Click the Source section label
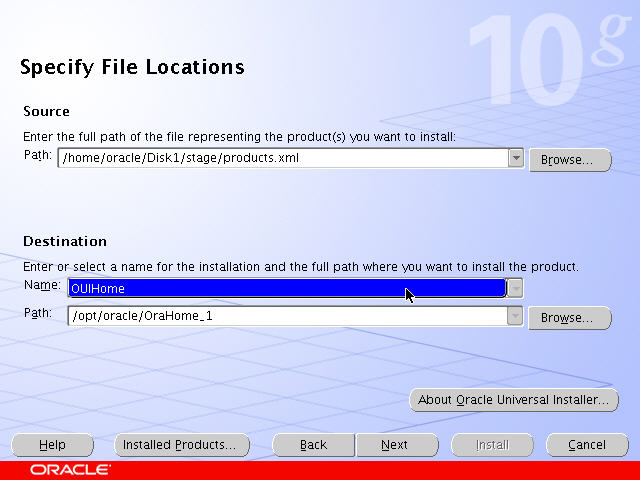 tap(47, 111)
